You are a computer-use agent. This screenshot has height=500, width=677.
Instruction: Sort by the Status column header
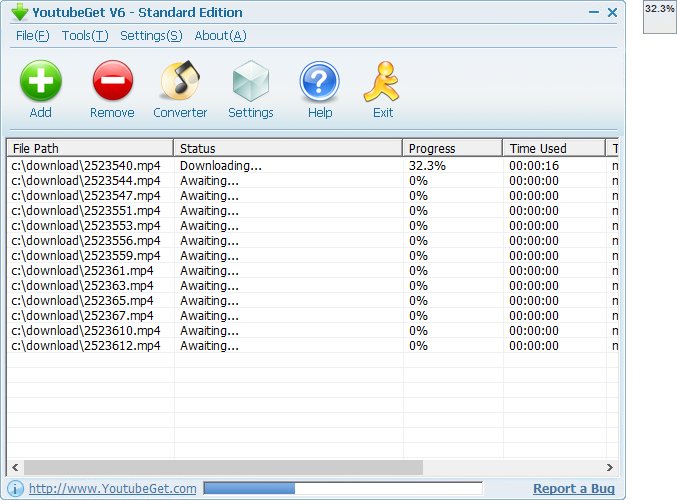tap(288, 148)
